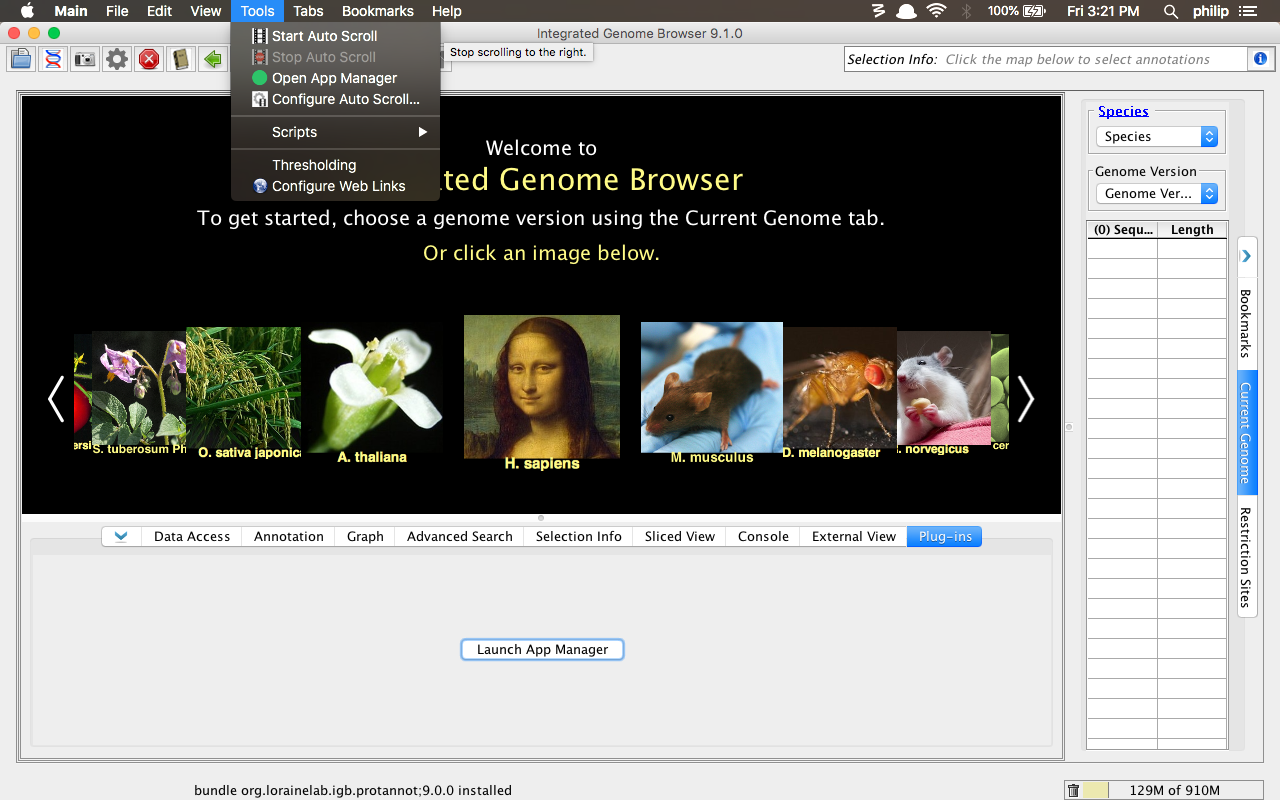Viewport: 1280px width, 800px height.
Task: Open the vertical Bookmarks side tab
Action: pyautogui.click(x=1246, y=324)
